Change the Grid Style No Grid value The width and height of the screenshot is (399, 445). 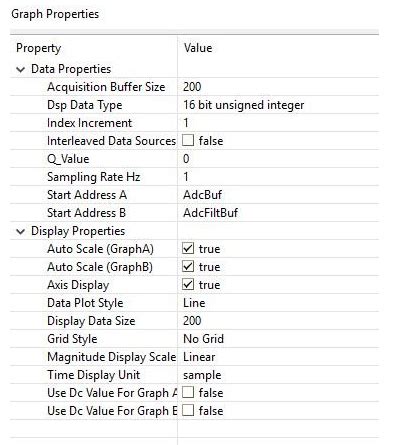tap(278, 339)
